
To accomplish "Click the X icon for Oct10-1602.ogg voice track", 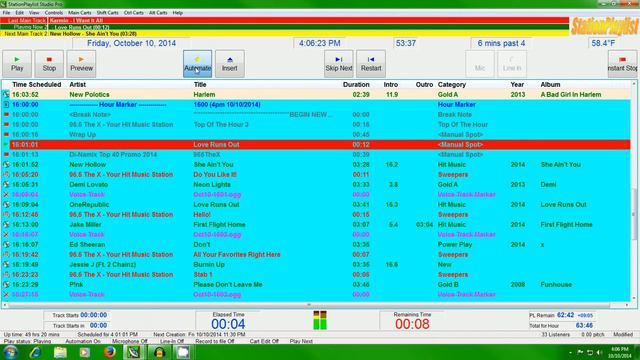I will point(6,235).
